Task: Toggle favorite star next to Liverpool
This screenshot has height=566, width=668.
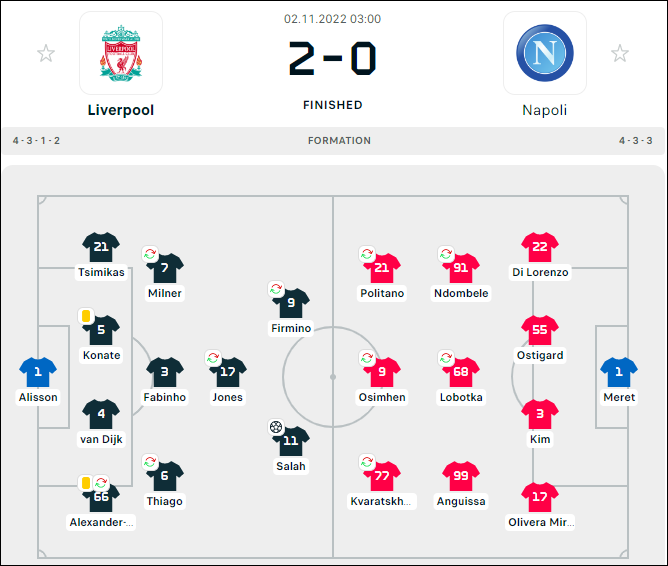Action: tap(46, 53)
